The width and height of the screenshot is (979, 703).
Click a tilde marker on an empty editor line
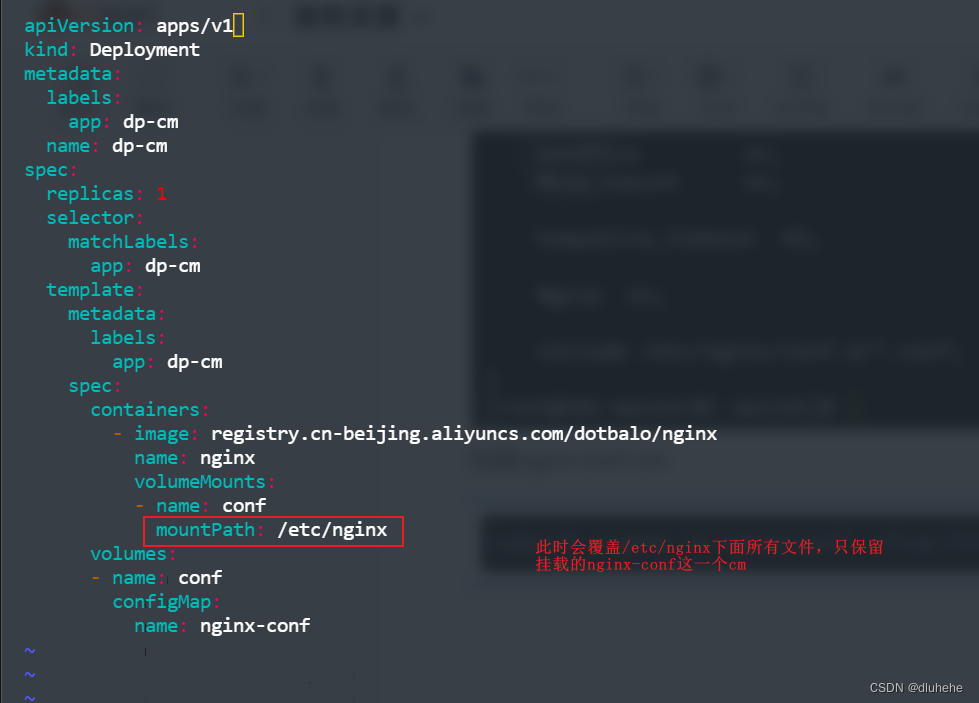point(28,650)
